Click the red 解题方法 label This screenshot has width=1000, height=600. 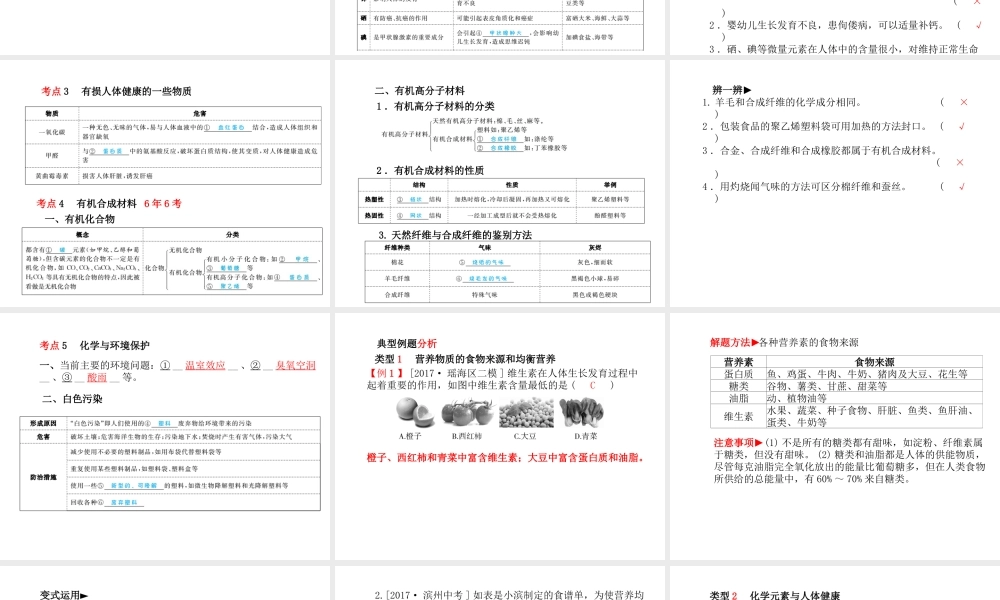coord(734,342)
